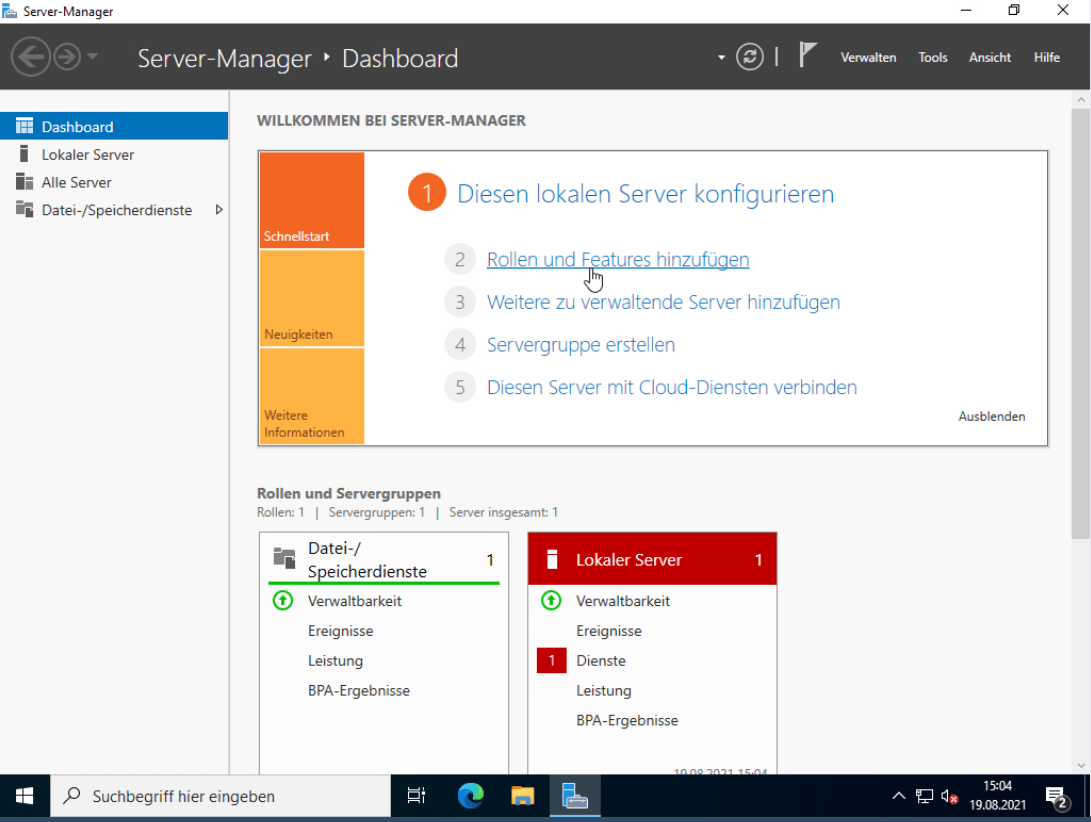1091x822 pixels.
Task: Open the notifications flag
Action: click(x=806, y=55)
